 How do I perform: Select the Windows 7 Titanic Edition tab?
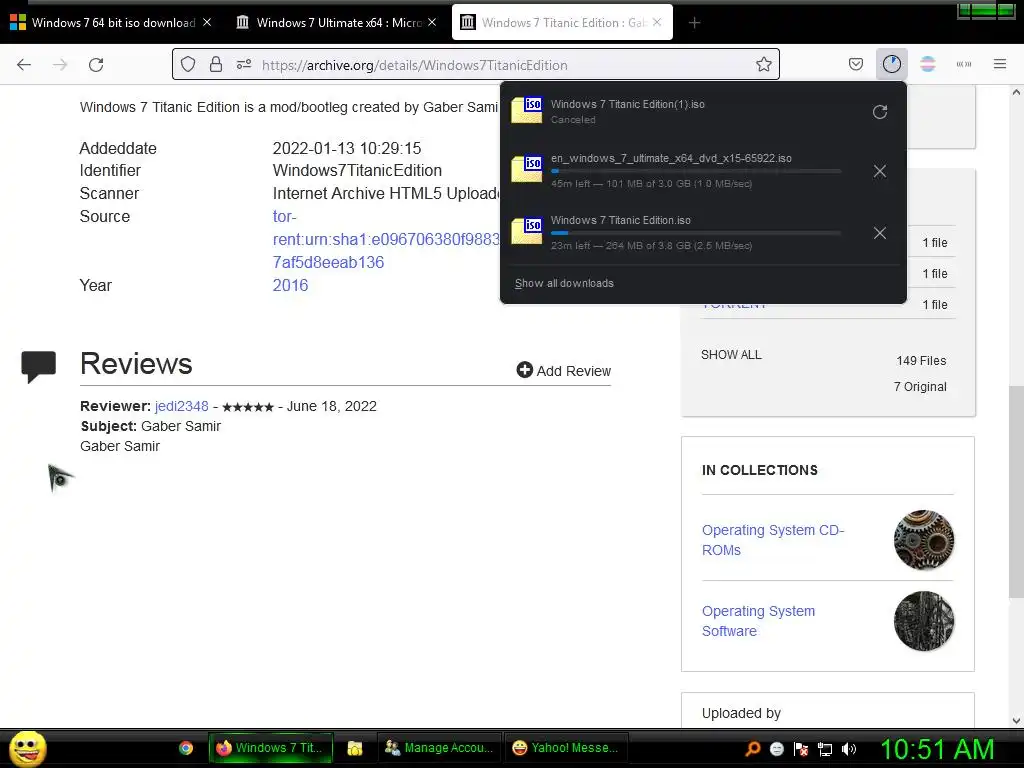(562, 23)
